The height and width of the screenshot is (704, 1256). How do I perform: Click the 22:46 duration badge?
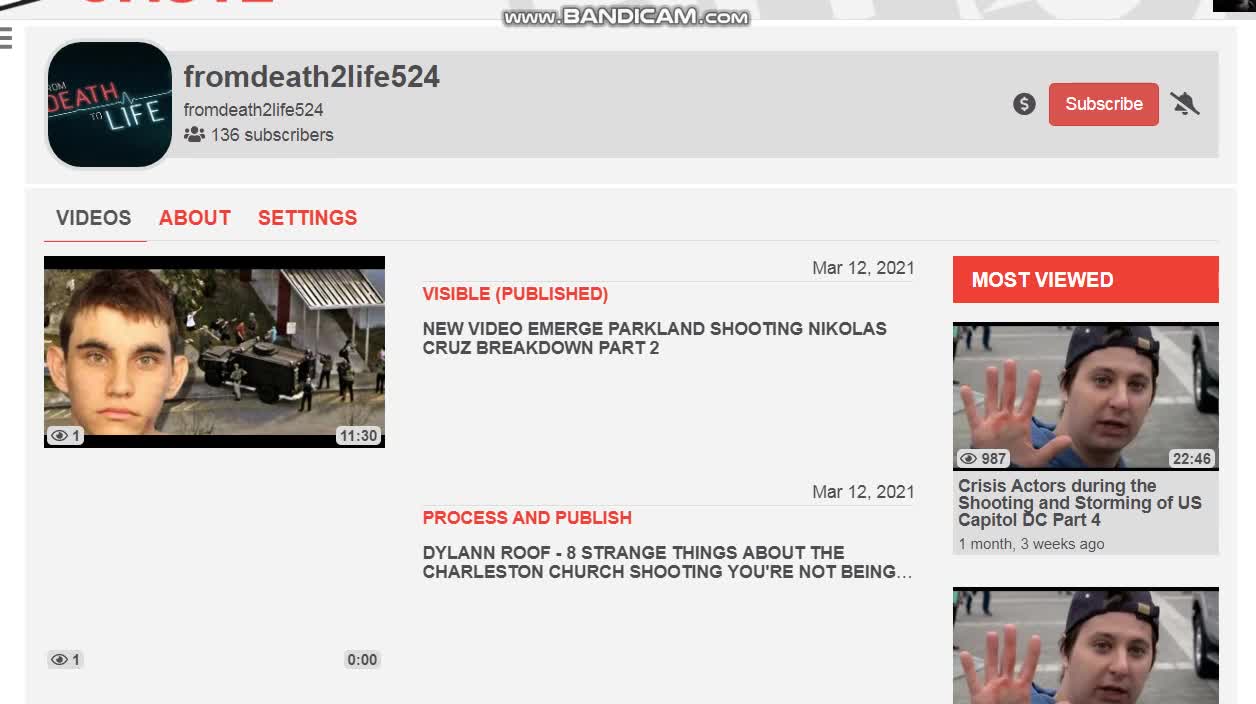pos(1192,459)
